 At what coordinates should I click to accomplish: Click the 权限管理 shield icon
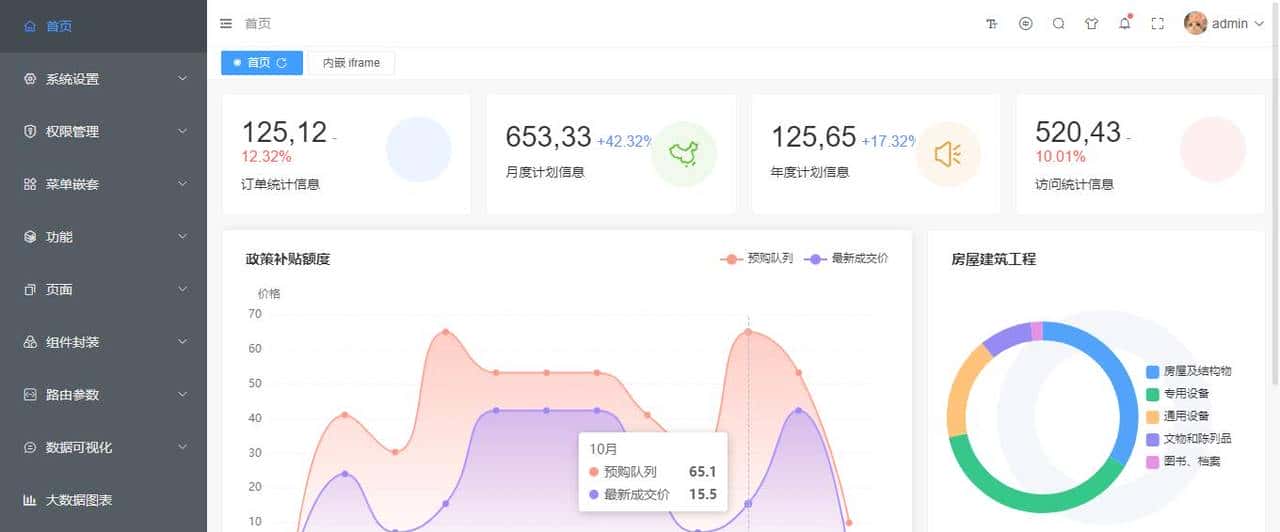(x=30, y=131)
